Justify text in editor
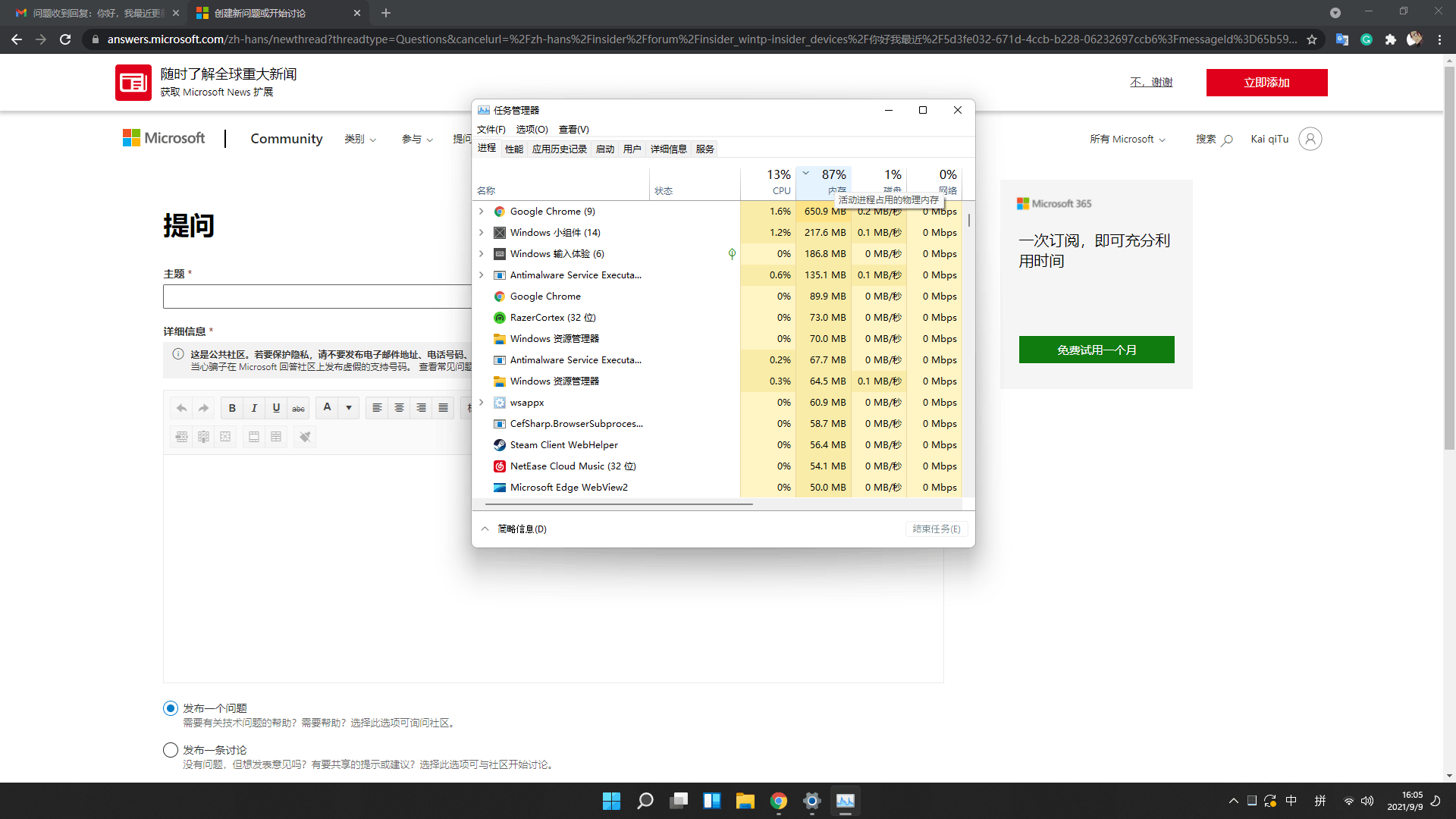This screenshot has height=819, width=1456. [443, 408]
